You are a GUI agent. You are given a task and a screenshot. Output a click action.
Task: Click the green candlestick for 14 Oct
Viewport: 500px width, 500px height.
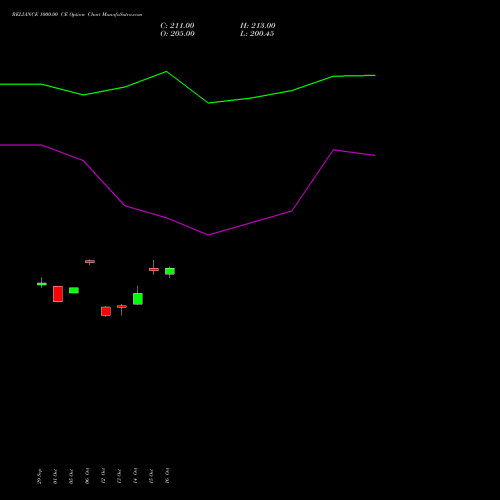138,299
